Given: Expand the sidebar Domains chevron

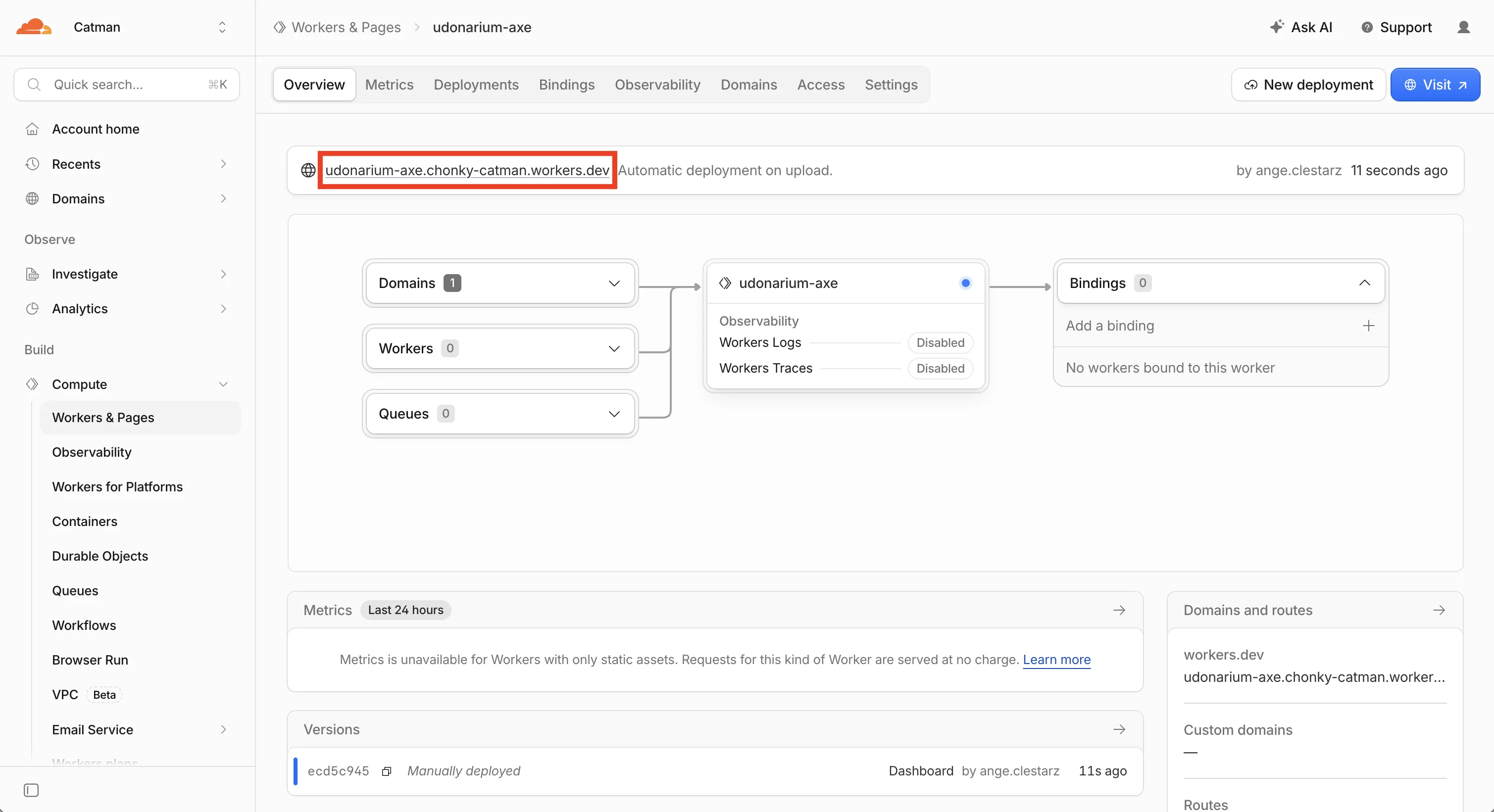Looking at the screenshot, I should click(223, 199).
